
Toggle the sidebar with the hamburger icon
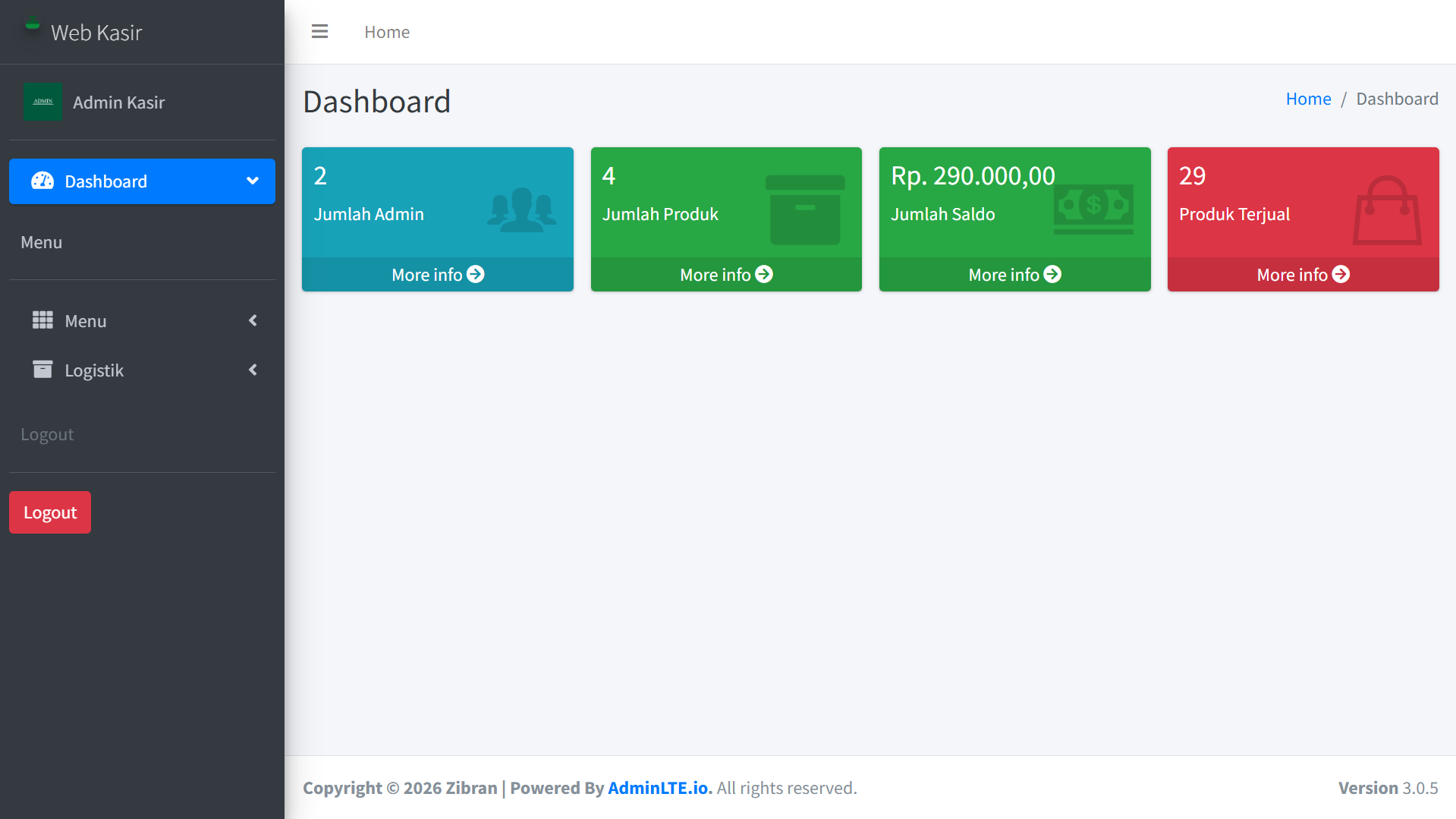[x=319, y=32]
